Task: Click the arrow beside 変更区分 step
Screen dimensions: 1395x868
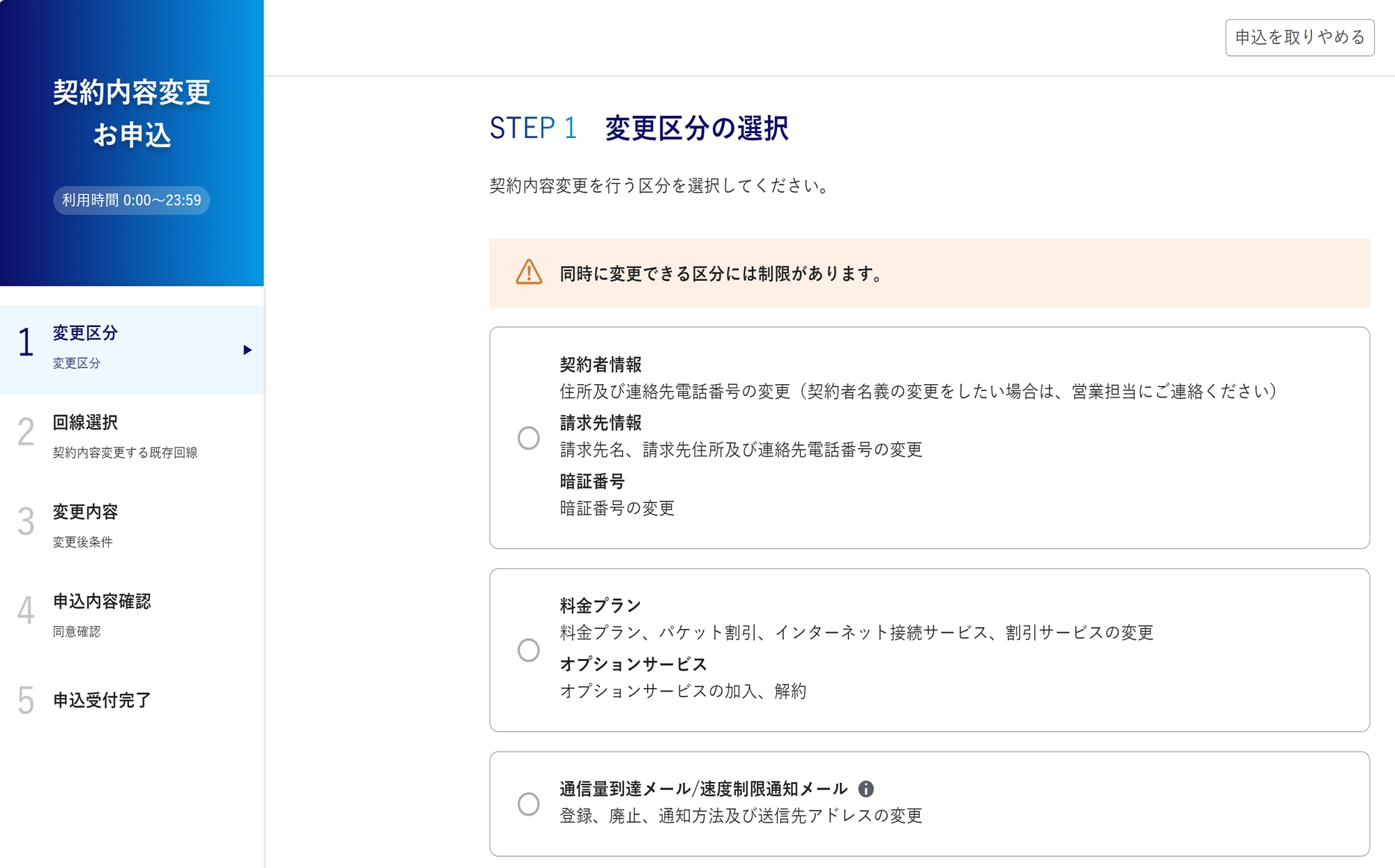Action: tap(247, 350)
